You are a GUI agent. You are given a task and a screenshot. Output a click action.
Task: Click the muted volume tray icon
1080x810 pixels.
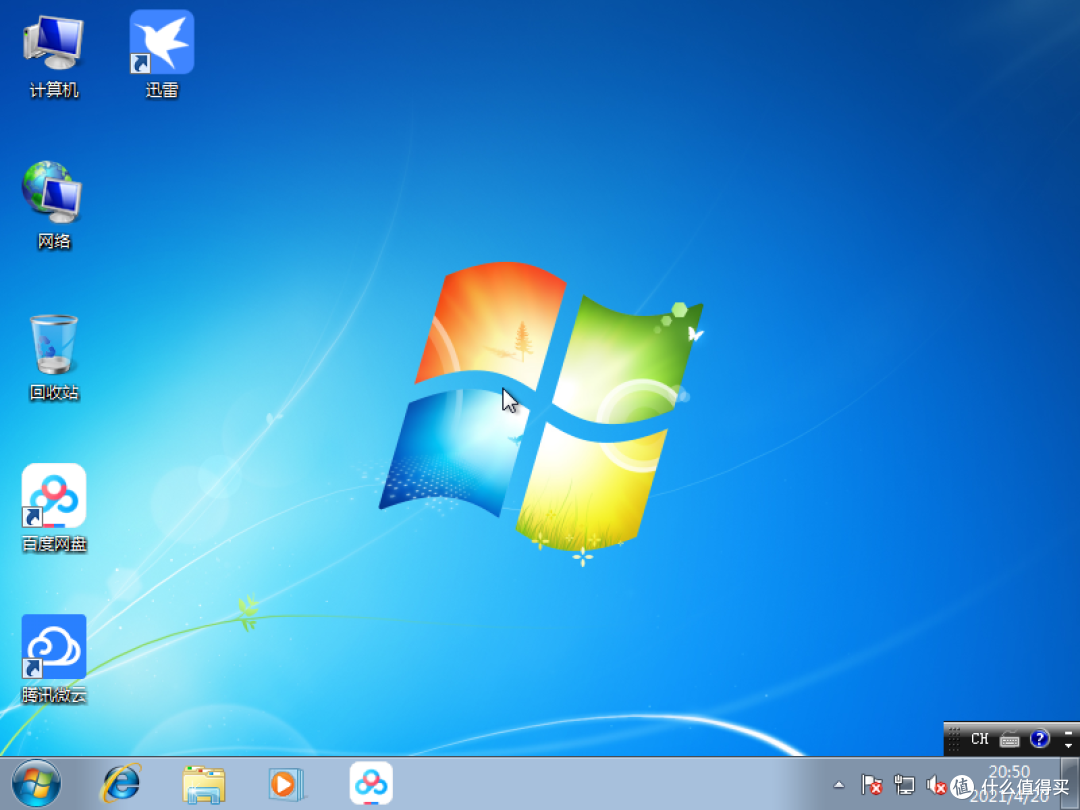tap(935, 785)
